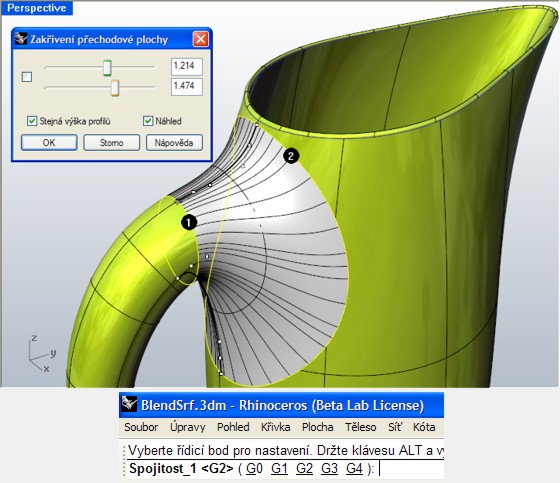Toggle the lock checkbox beside the sliders
This screenshot has width=560, height=483.
coord(27,77)
